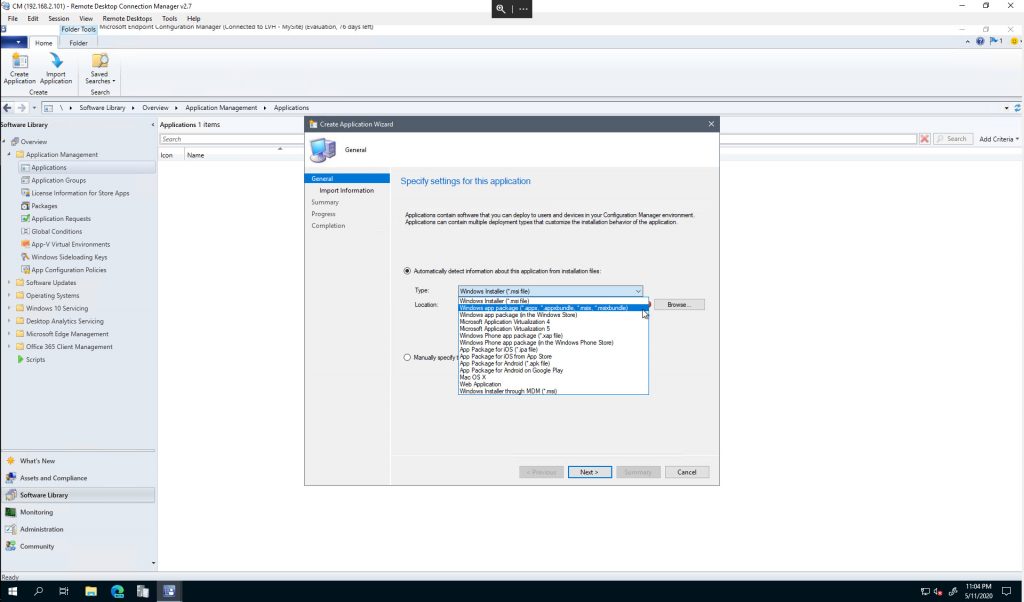Click the Applications search input field
This screenshot has height=602, width=1024.
538,139
